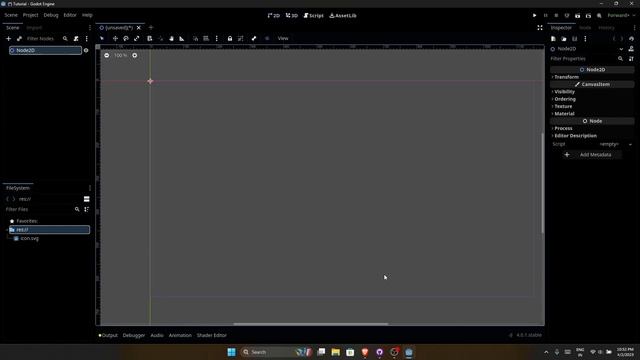
Task: Toggle Node2D visibility eye in Scene tree
Action: (86, 50)
